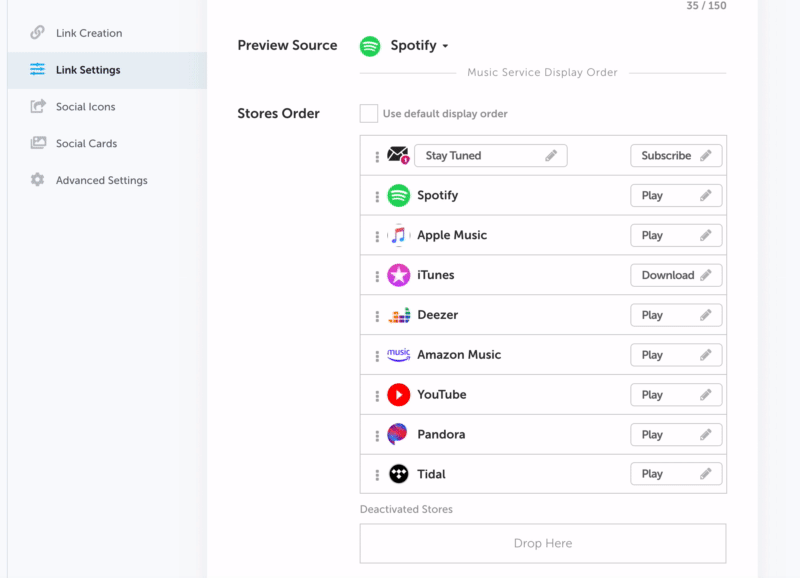
Task: Edit the Play label for Amazon Music
Action: pos(676,355)
